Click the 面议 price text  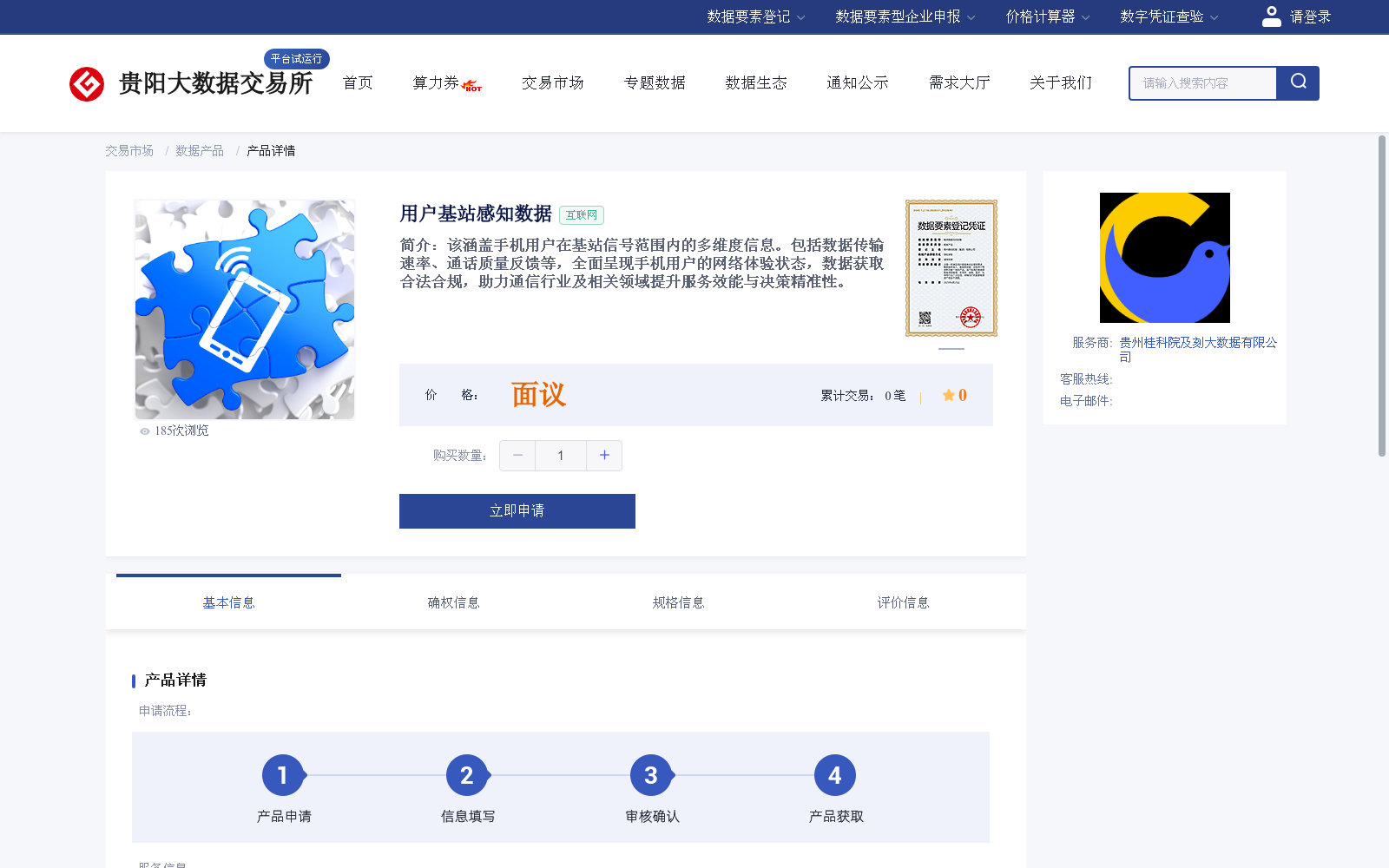(x=538, y=395)
